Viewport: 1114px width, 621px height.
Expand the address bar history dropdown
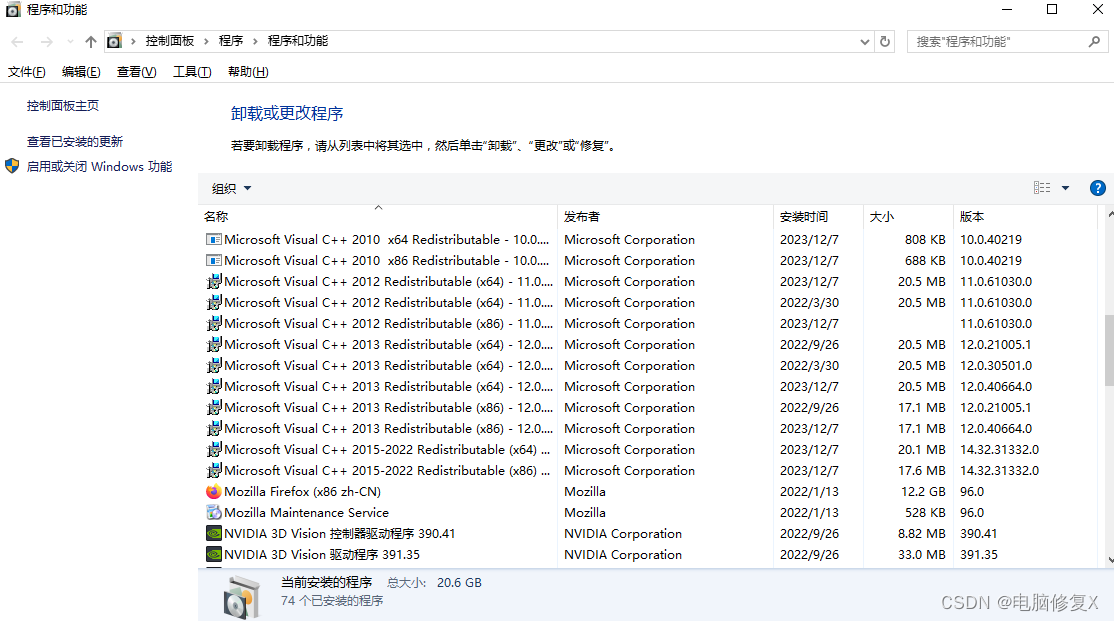tap(865, 41)
